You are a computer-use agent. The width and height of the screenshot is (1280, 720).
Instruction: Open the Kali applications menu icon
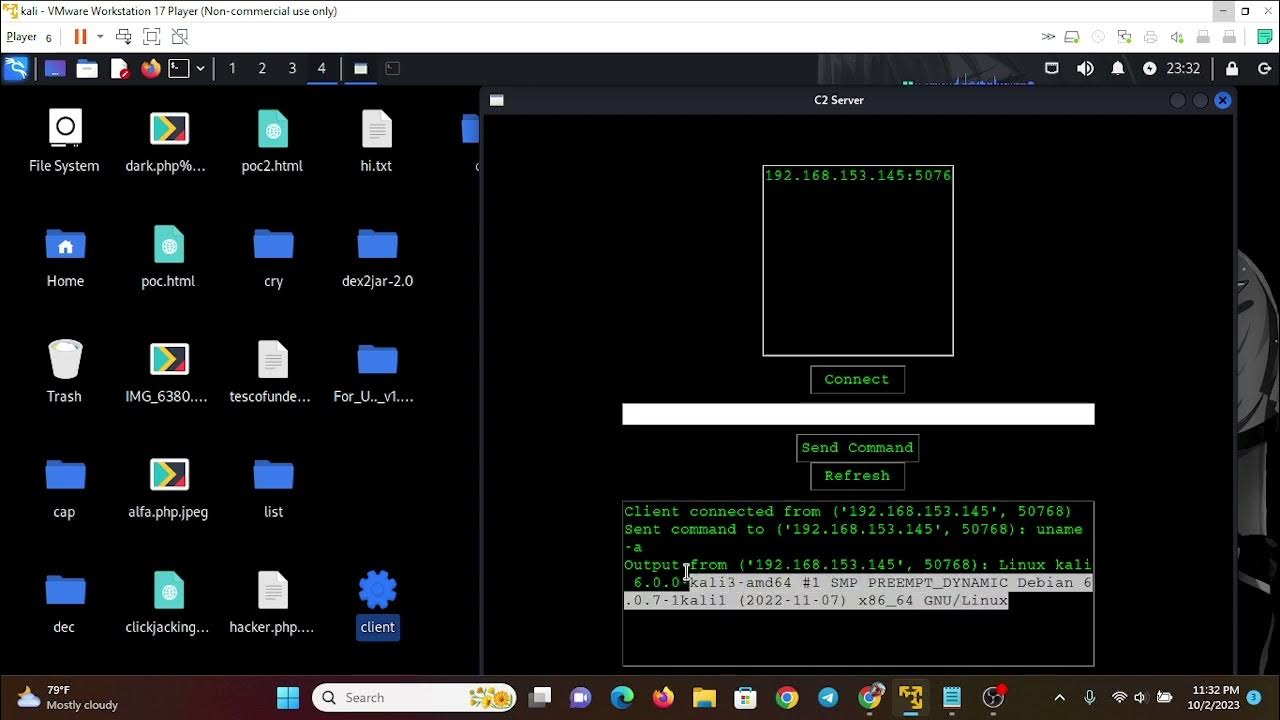pos(17,69)
